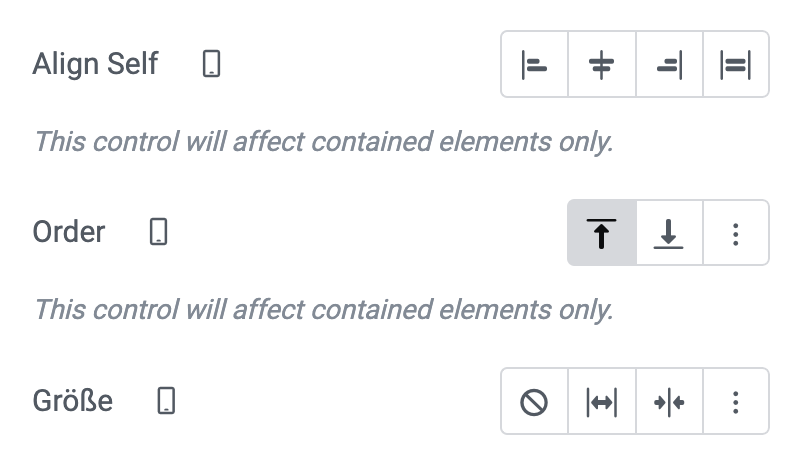
Task: Open custom Größe options (three dots)
Action: [736, 401]
